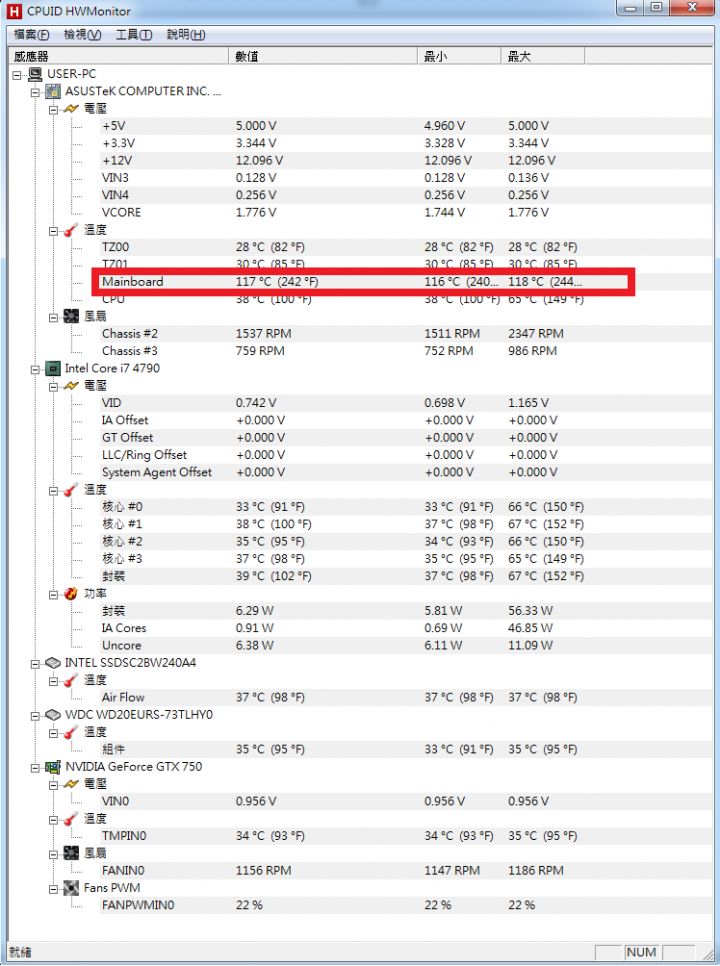Select the Chassis #2 fan row

coord(406,333)
